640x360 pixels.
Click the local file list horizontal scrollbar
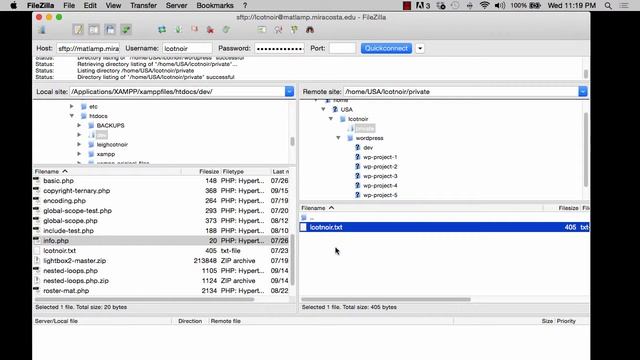pos(145,299)
